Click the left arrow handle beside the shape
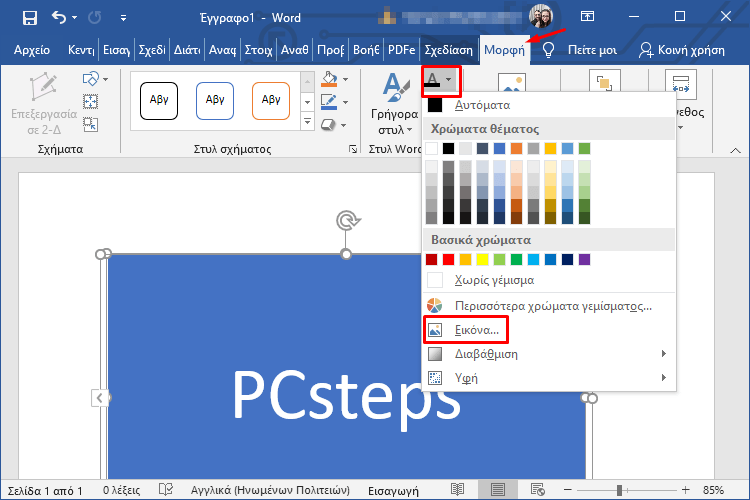 pos(99,398)
